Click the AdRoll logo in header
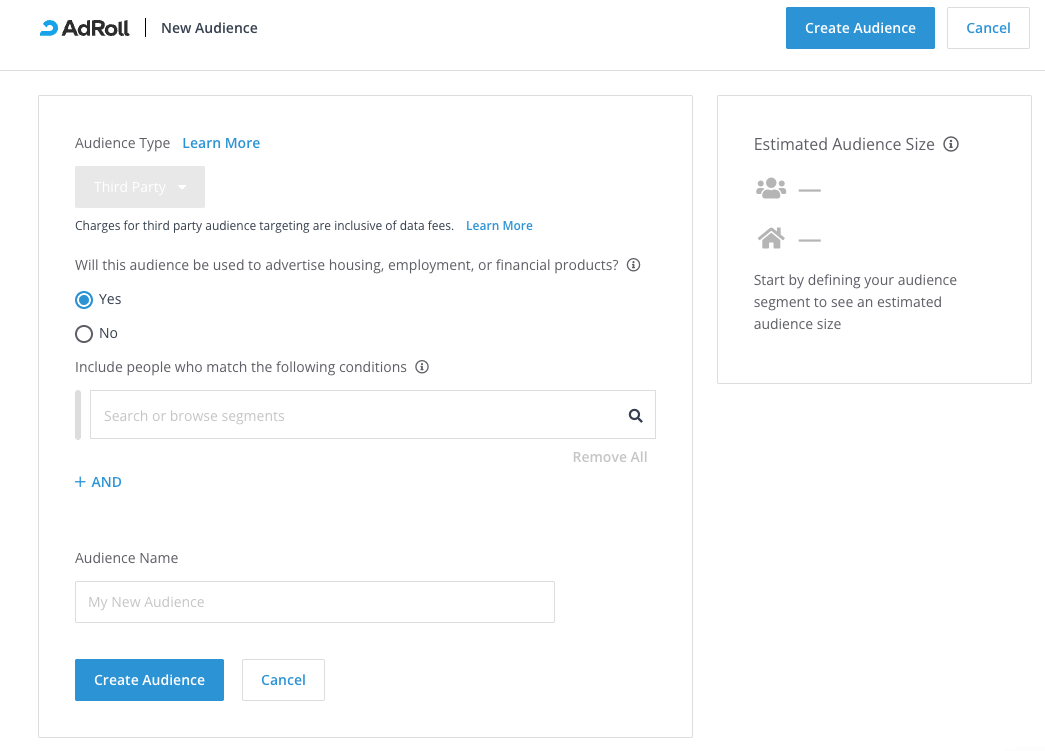 [85, 28]
